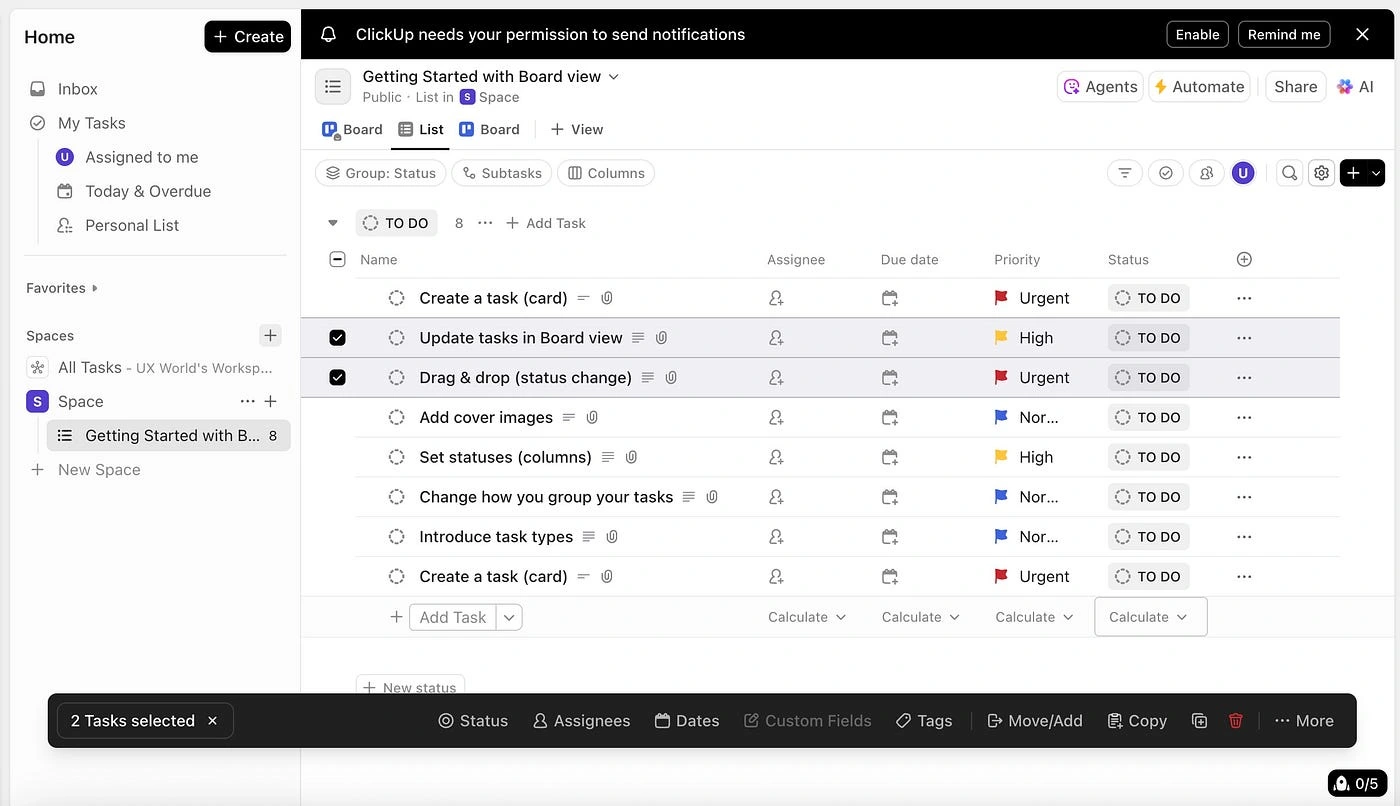Open More options in bulk action bar
The image size is (1400, 806).
tap(1304, 720)
